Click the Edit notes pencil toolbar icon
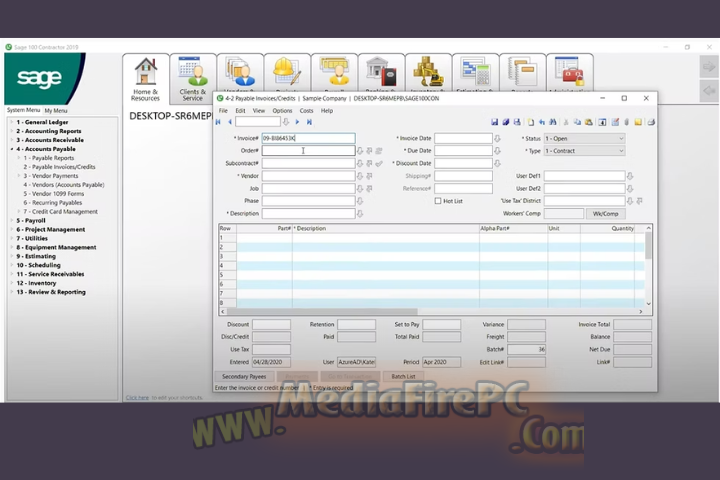 615,122
